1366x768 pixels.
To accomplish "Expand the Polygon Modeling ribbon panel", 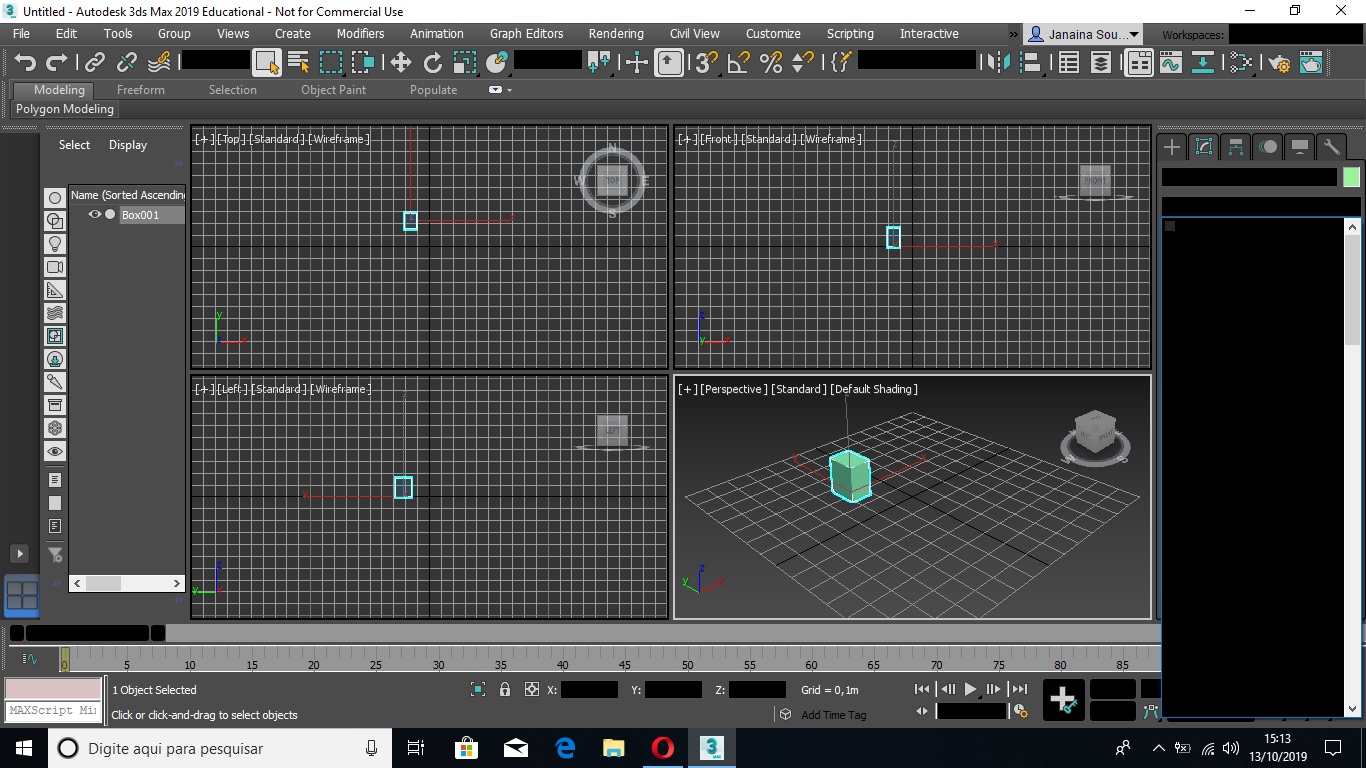I will click(64, 109).
